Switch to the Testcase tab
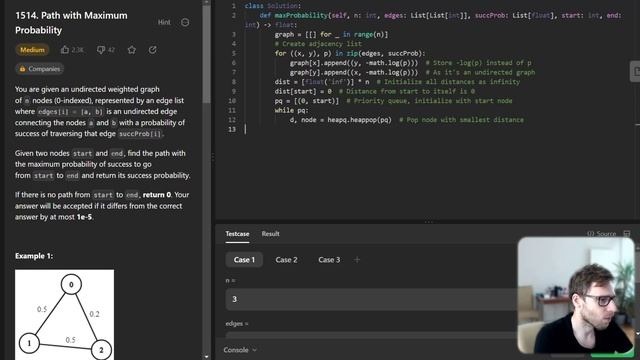The image size is (640, 360). (237, 234)
